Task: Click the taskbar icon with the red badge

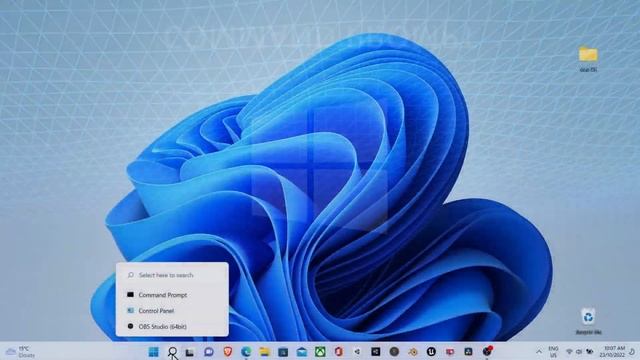Action: 487,351
